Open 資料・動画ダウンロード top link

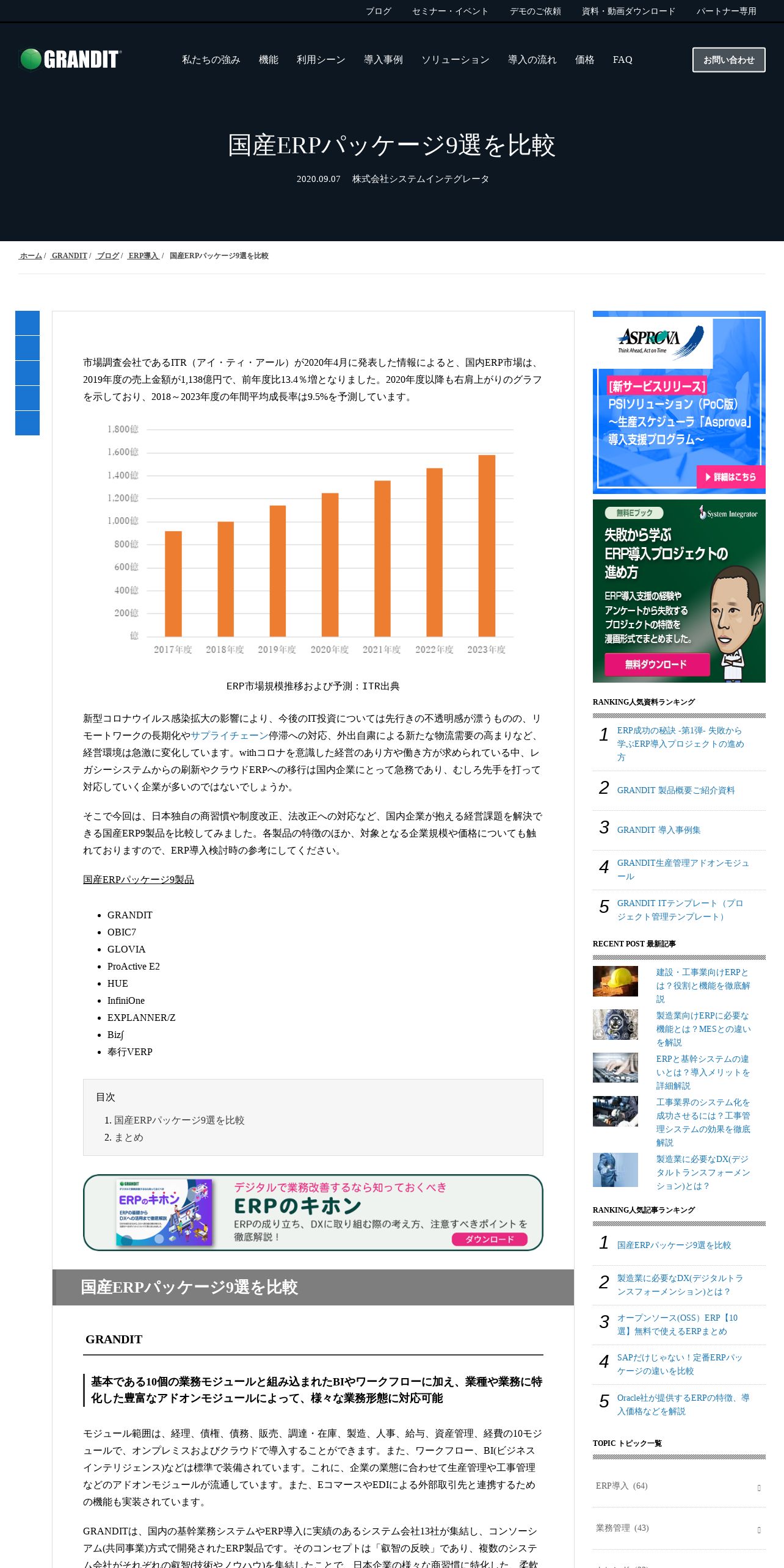628,11
